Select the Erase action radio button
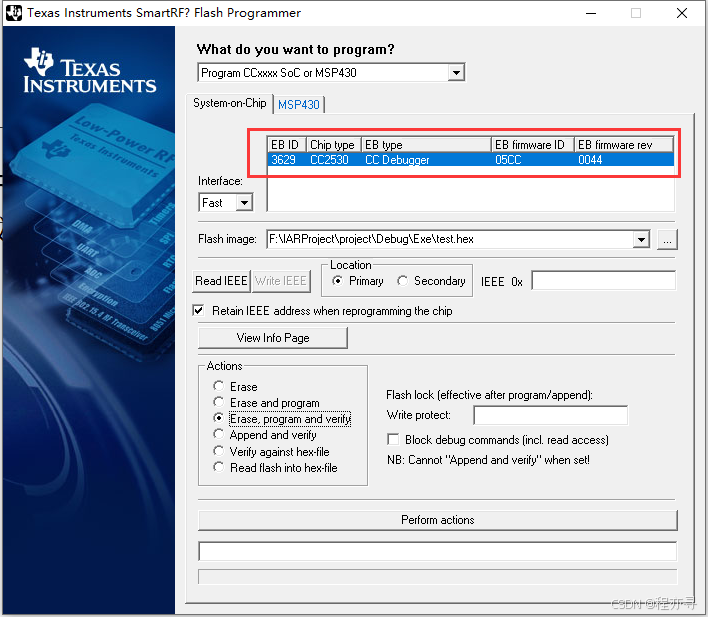The height and width of the screenshot is (617, 708). click(x=219, y=386)
